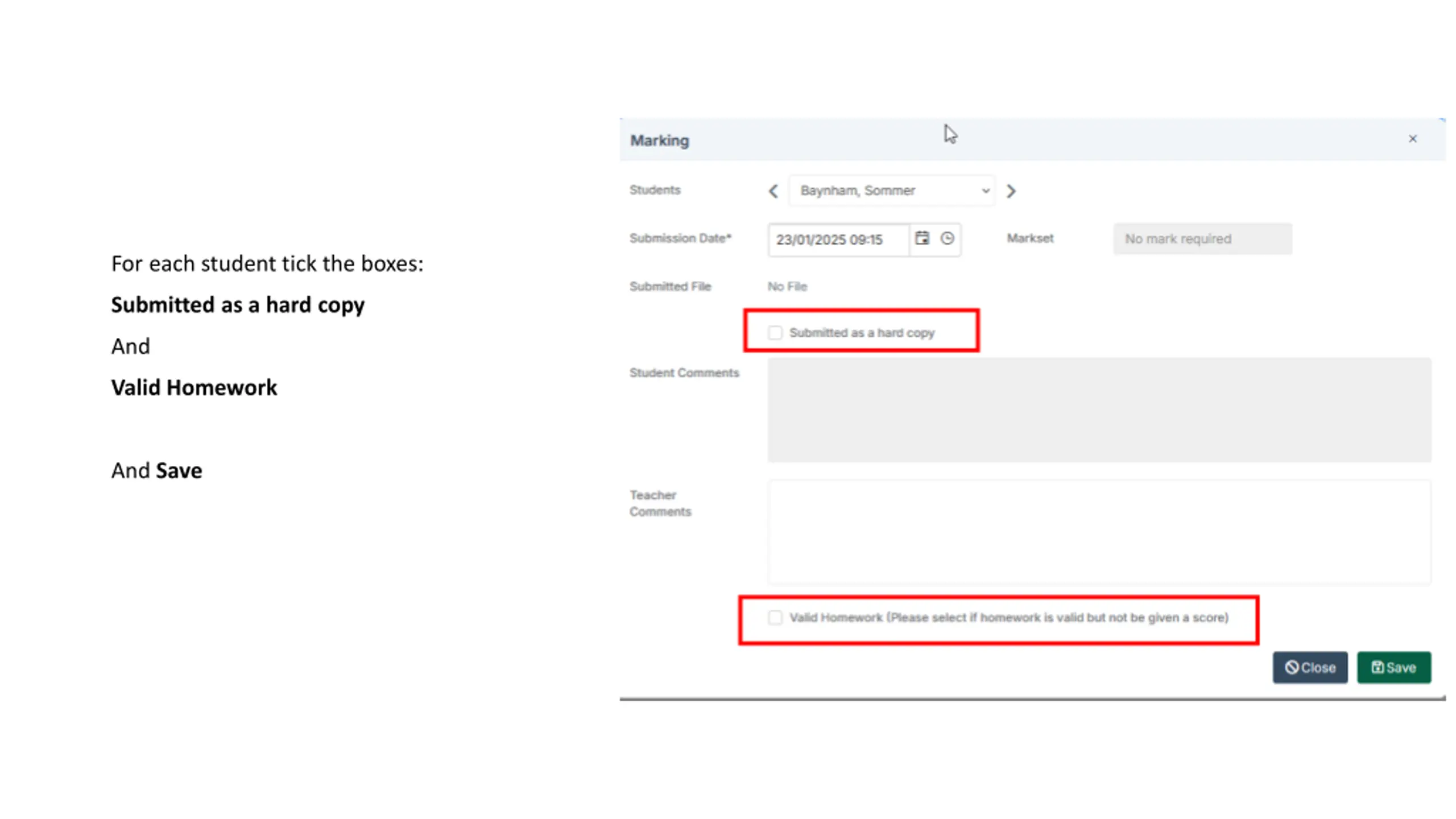The height and width of the screenshot is (819, 1456).
Task: Click the No mark required Markset field
Action: tap(1202, 239)
